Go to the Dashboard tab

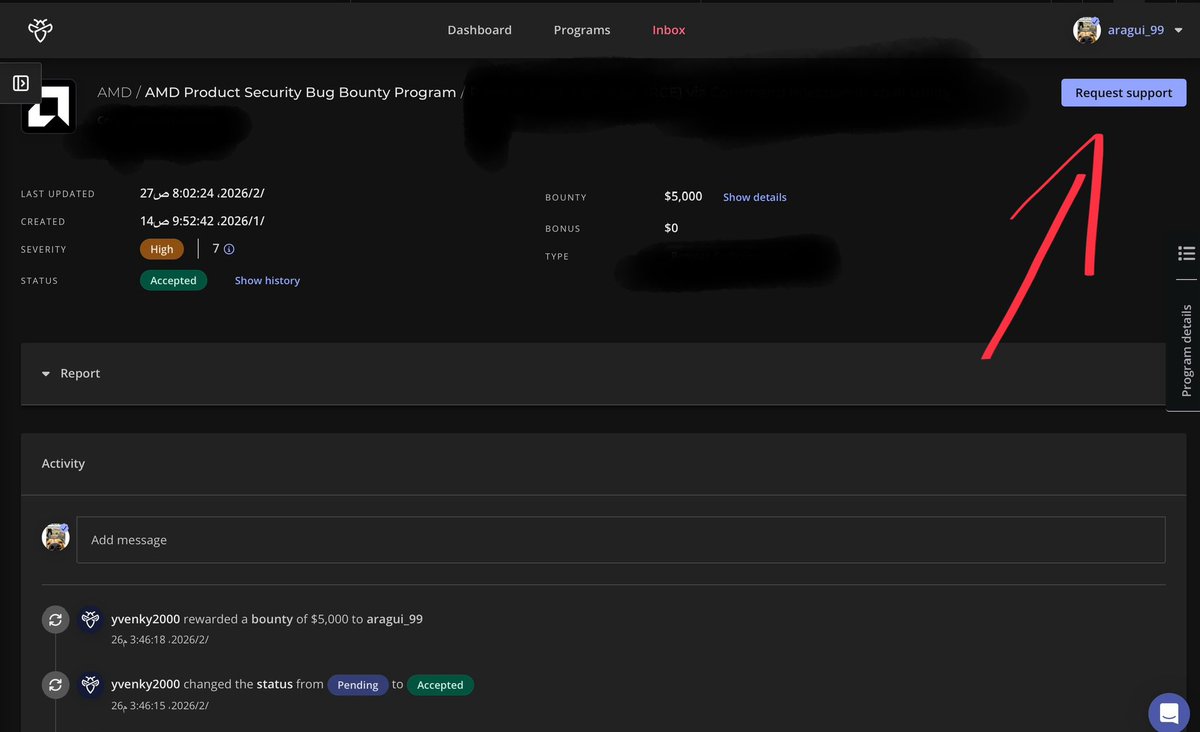(479, 30)
